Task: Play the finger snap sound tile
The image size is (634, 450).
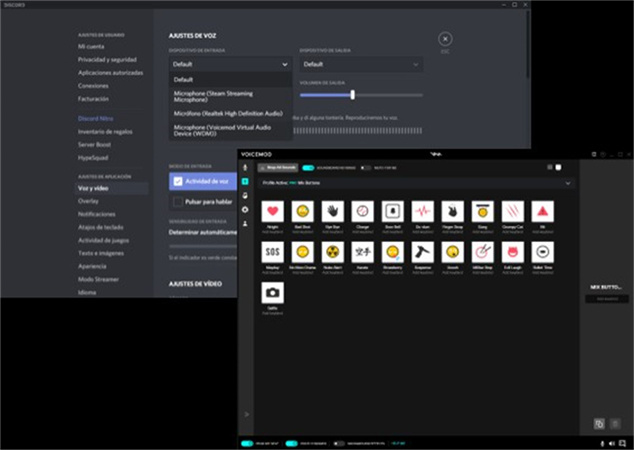Action: [452, 211]
